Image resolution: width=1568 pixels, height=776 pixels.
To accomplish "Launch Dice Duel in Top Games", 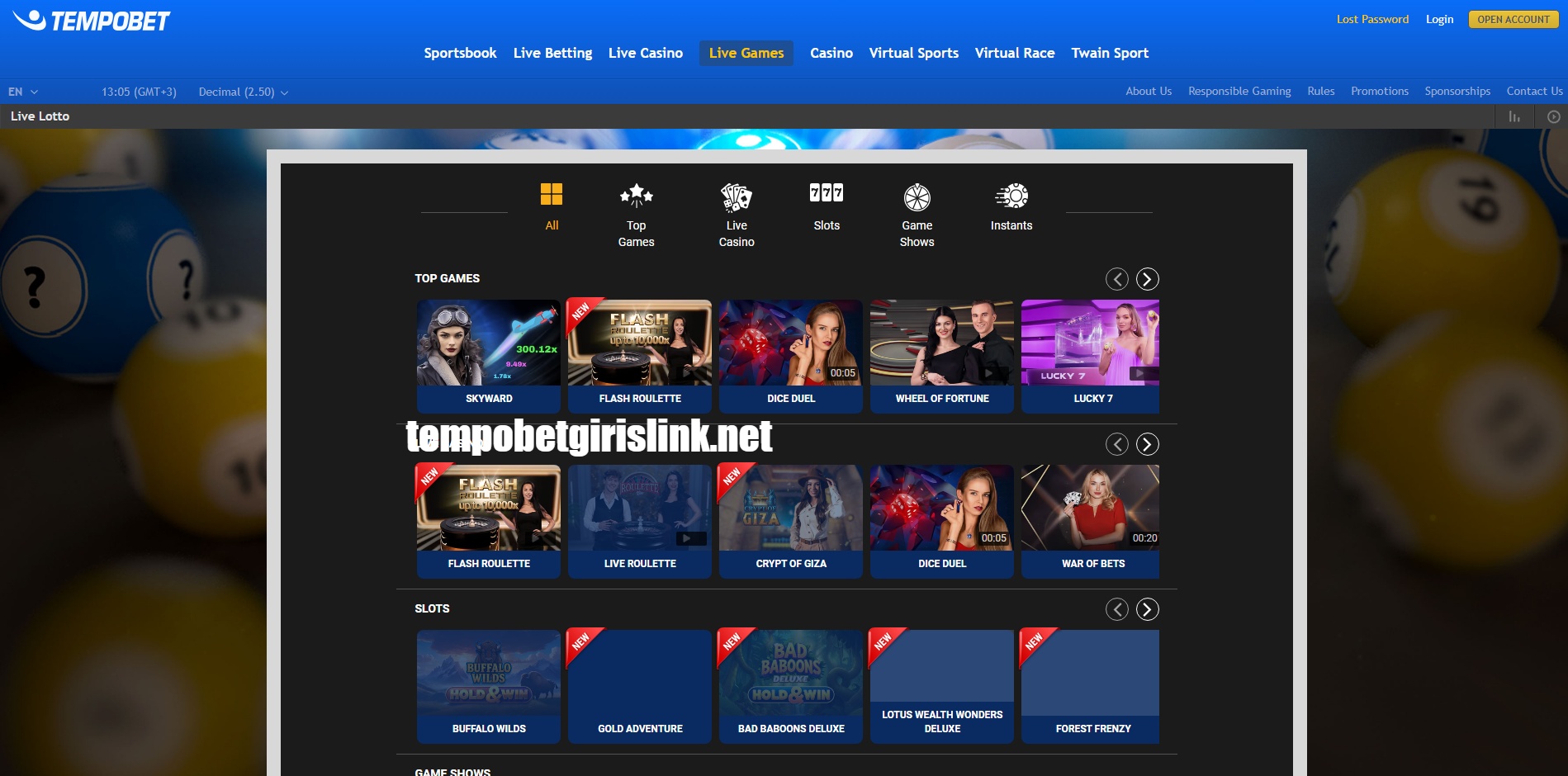I will tap(791, 356).
